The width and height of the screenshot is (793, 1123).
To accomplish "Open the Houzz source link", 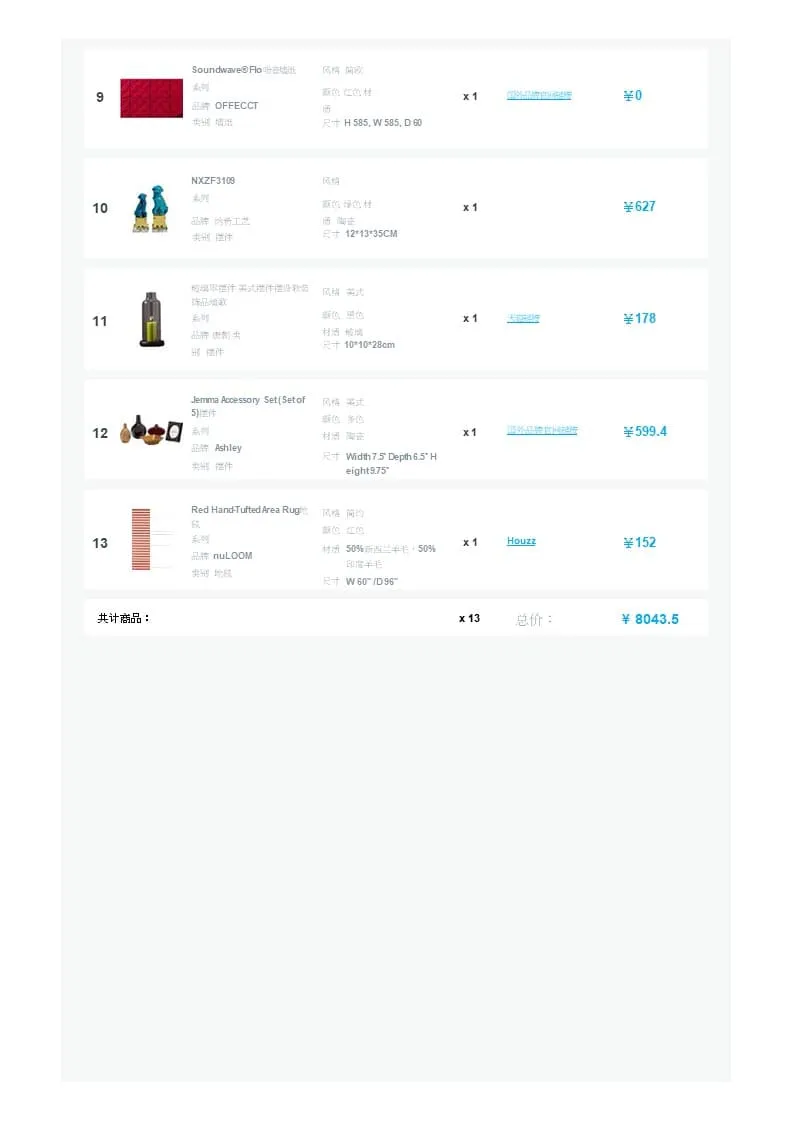I will tap(521, 541).
